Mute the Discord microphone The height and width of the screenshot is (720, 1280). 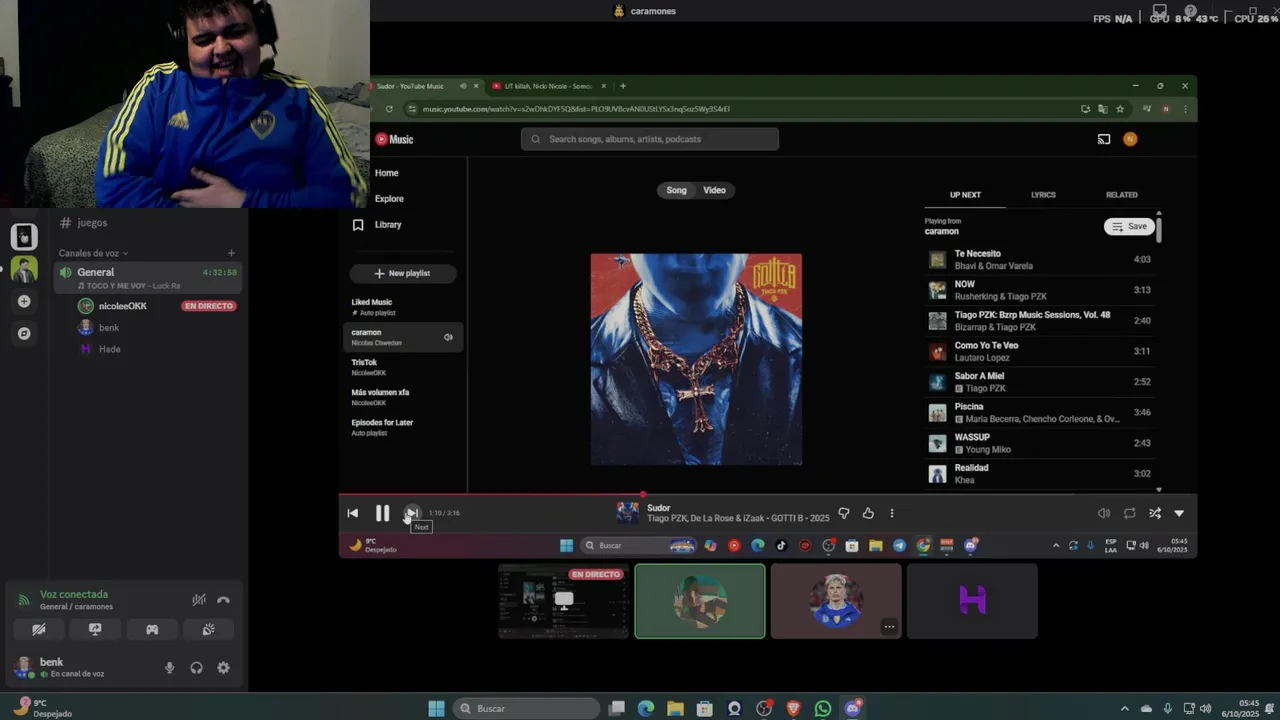pyautogui.click(x=169, y=668)
